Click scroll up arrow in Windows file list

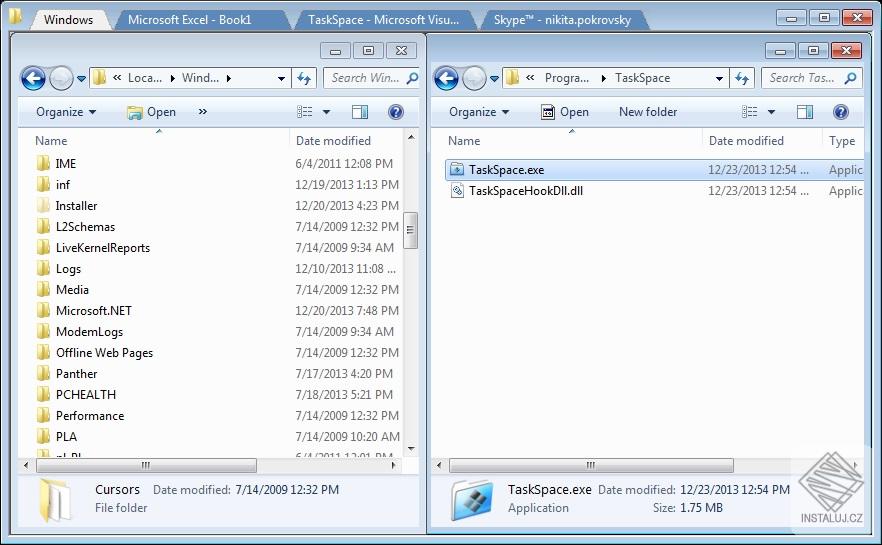[411, 137]
